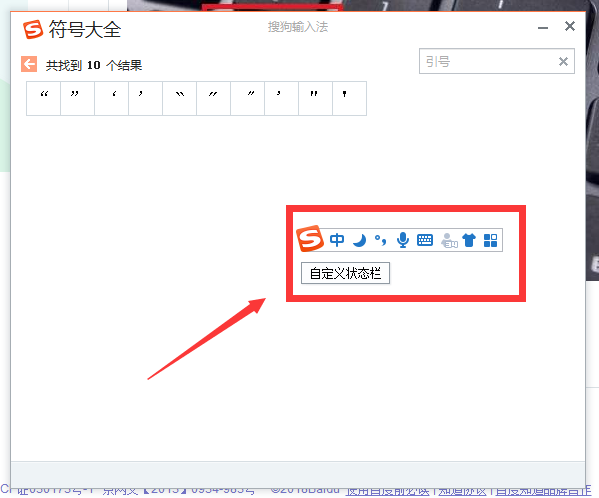Select the reversed double prime symbol

[180, 98]
